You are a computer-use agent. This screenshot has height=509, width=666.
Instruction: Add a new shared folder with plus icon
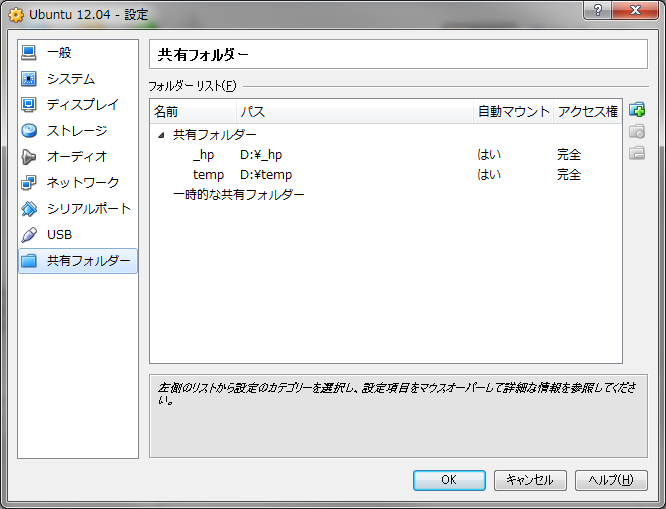pos(637,110)
